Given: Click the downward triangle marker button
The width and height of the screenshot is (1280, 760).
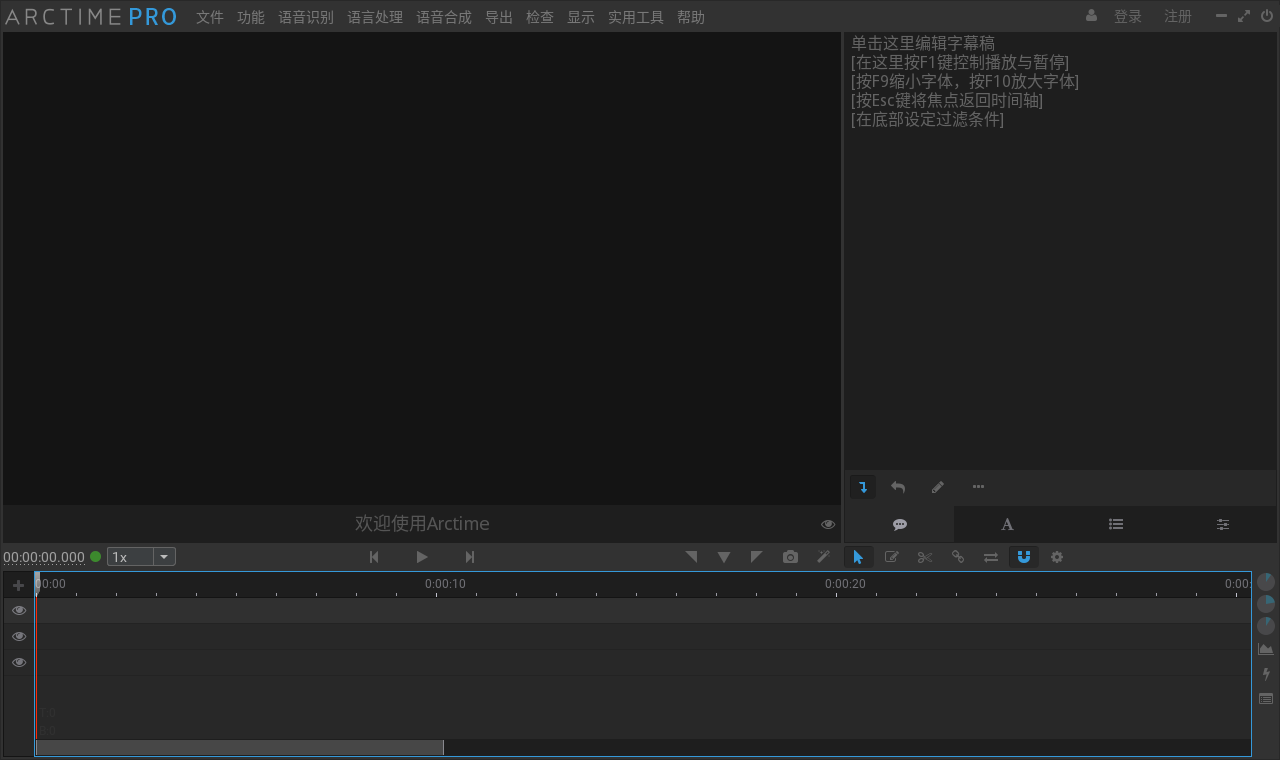Looking at the screenshot, I should pos(724,557).
